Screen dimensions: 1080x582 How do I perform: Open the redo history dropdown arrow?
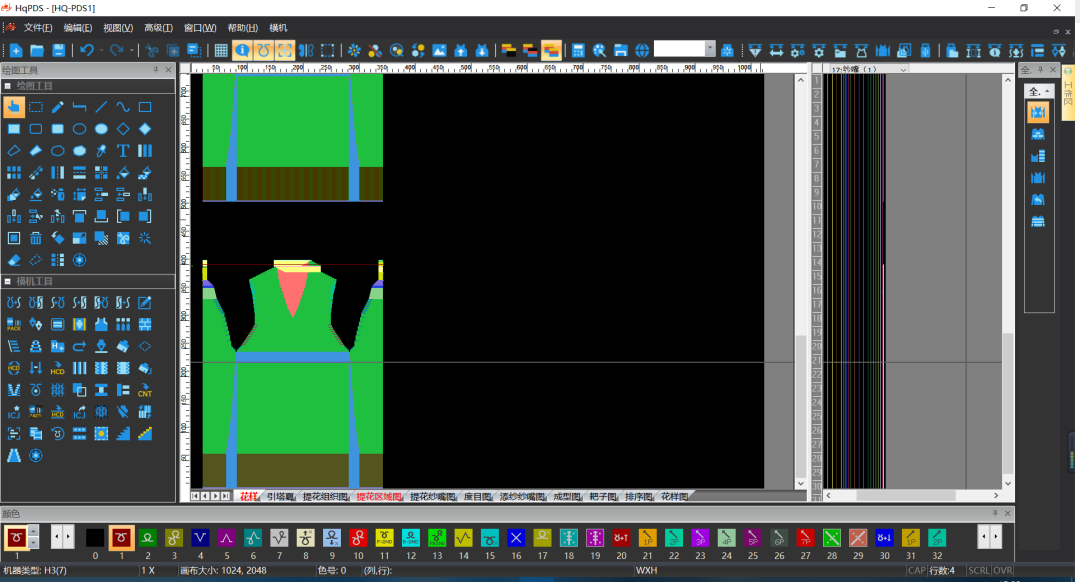coord(132,50)
